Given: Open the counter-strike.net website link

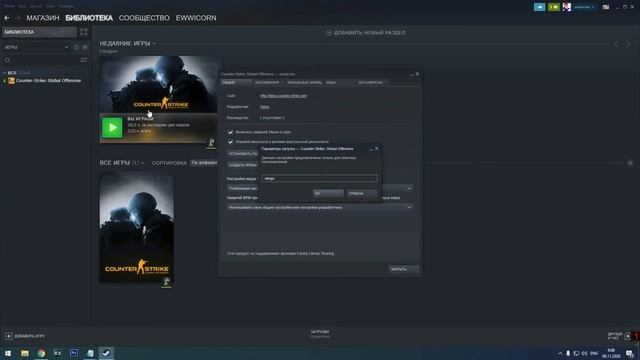Looking at the screenshot, I should [283, 96].
